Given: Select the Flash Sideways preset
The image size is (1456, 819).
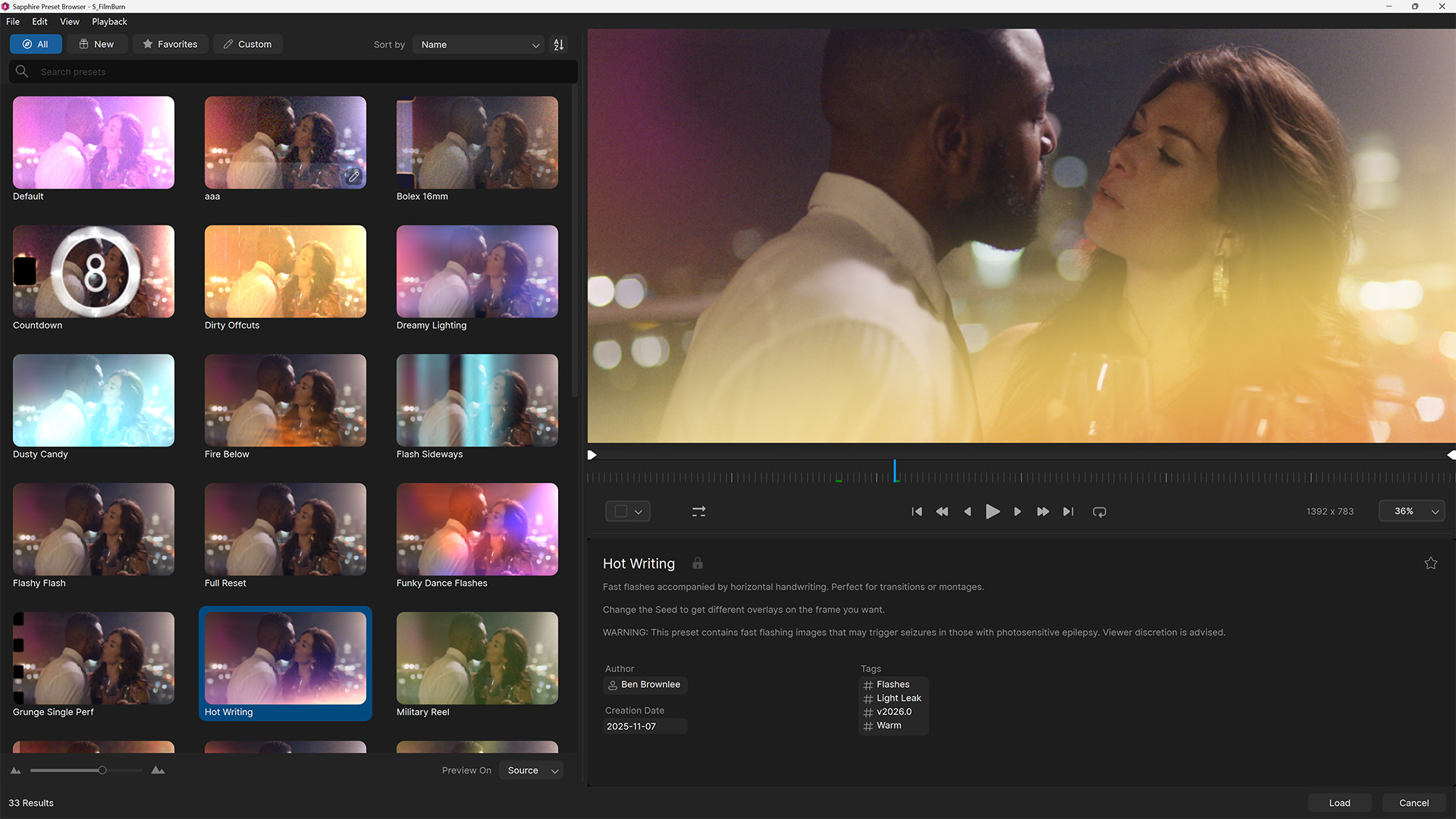Looking at the screenshot, I should 477,400.
